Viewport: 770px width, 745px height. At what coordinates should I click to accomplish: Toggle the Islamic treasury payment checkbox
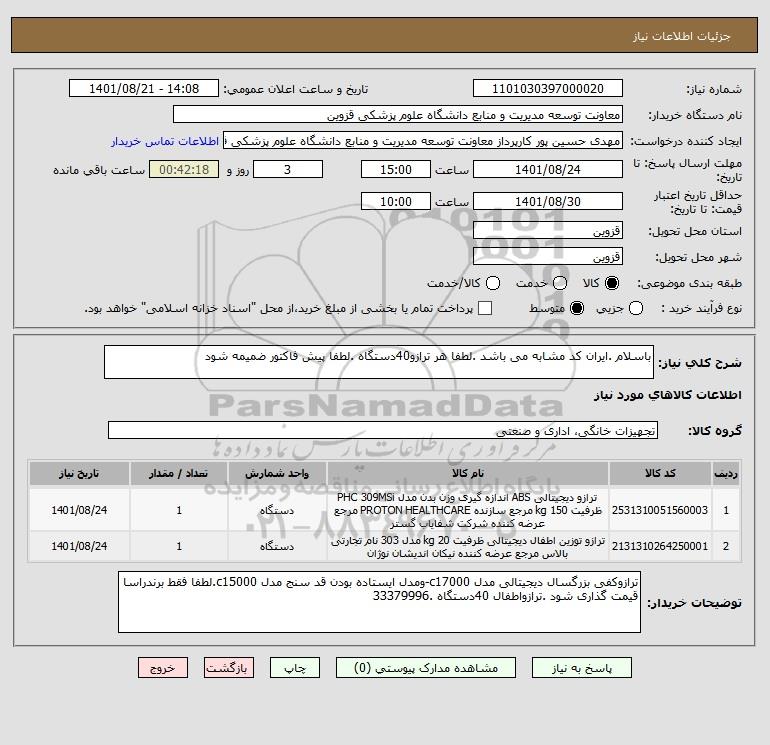tap(485, 308)
